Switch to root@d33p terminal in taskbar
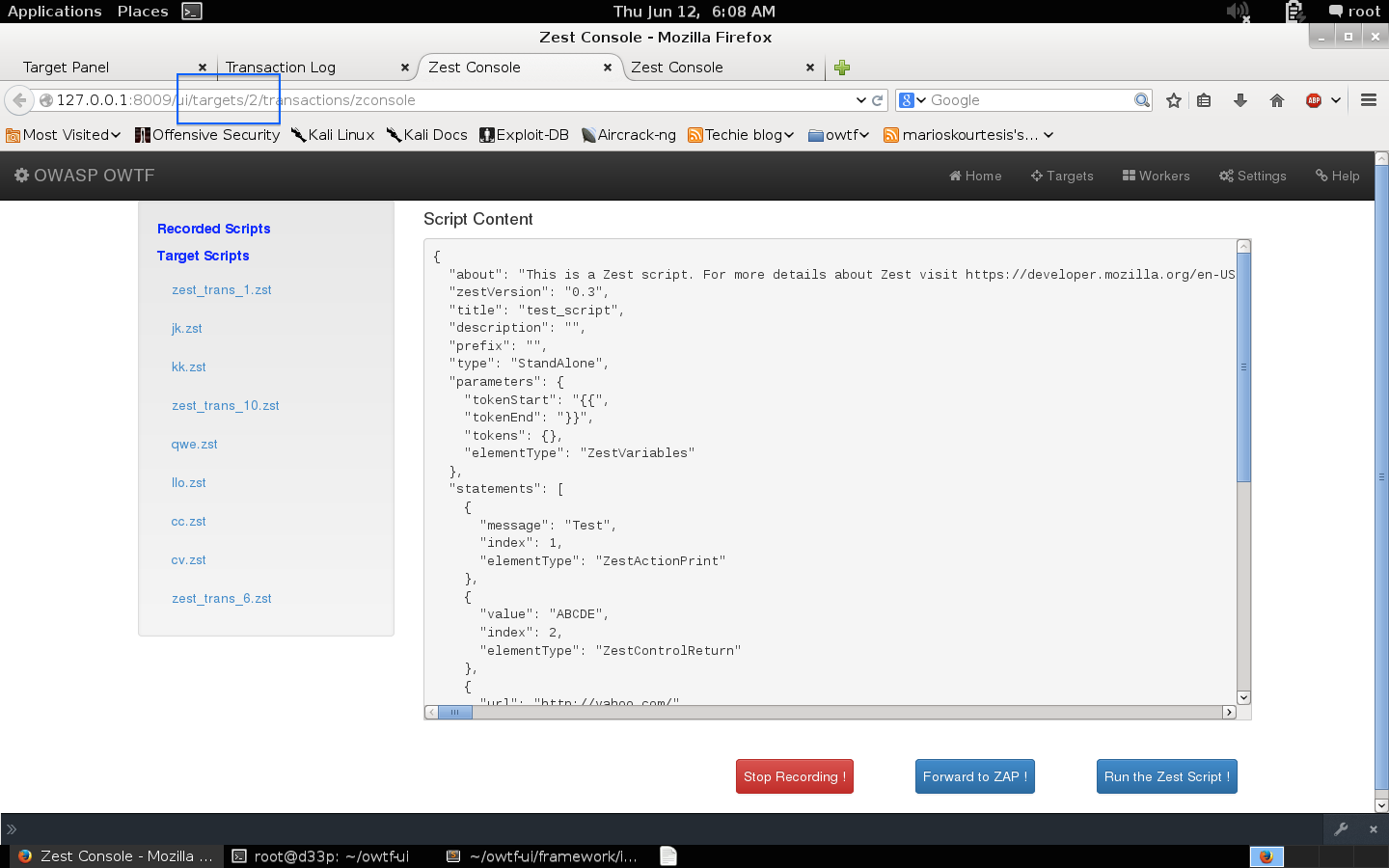 [321, 856]
